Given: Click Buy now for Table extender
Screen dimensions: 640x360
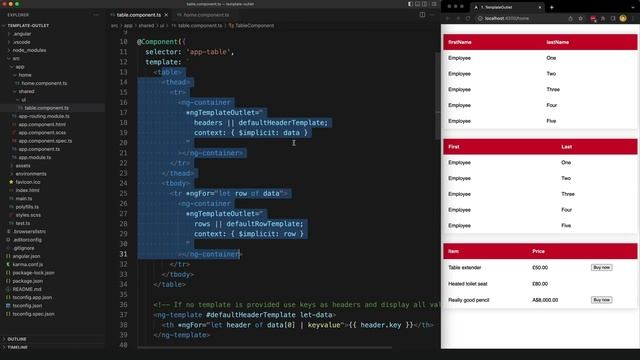Looking at the screenshot, I should (x=601, y=267).
